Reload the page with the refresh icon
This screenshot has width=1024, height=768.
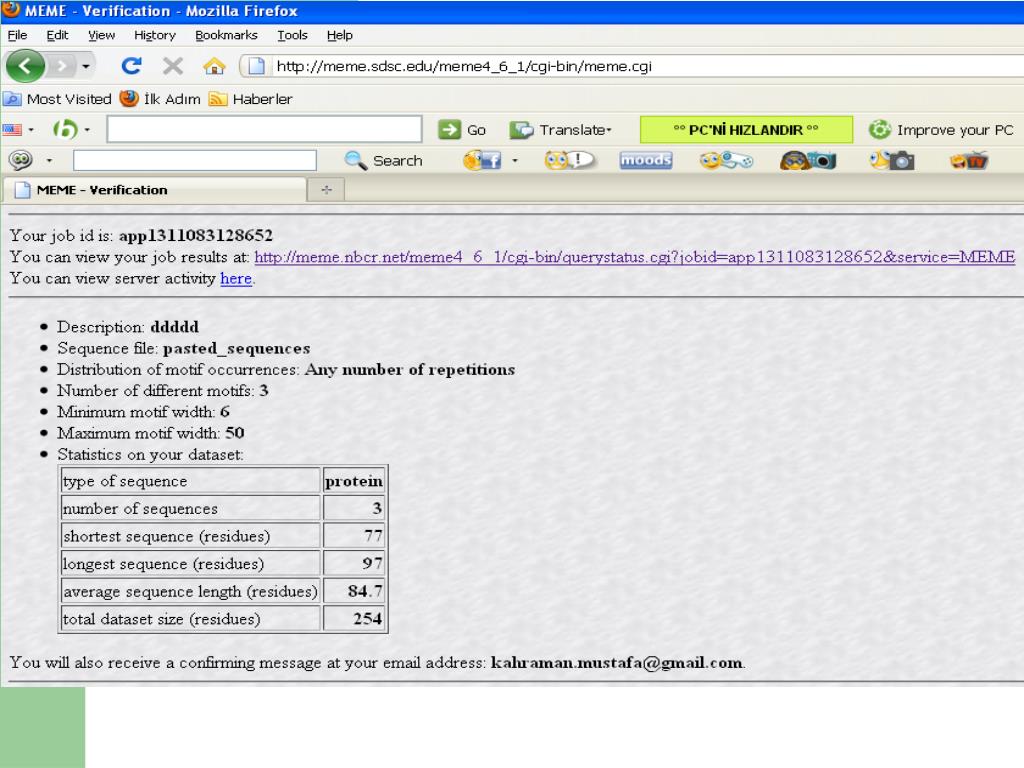(x=131, y=65)
